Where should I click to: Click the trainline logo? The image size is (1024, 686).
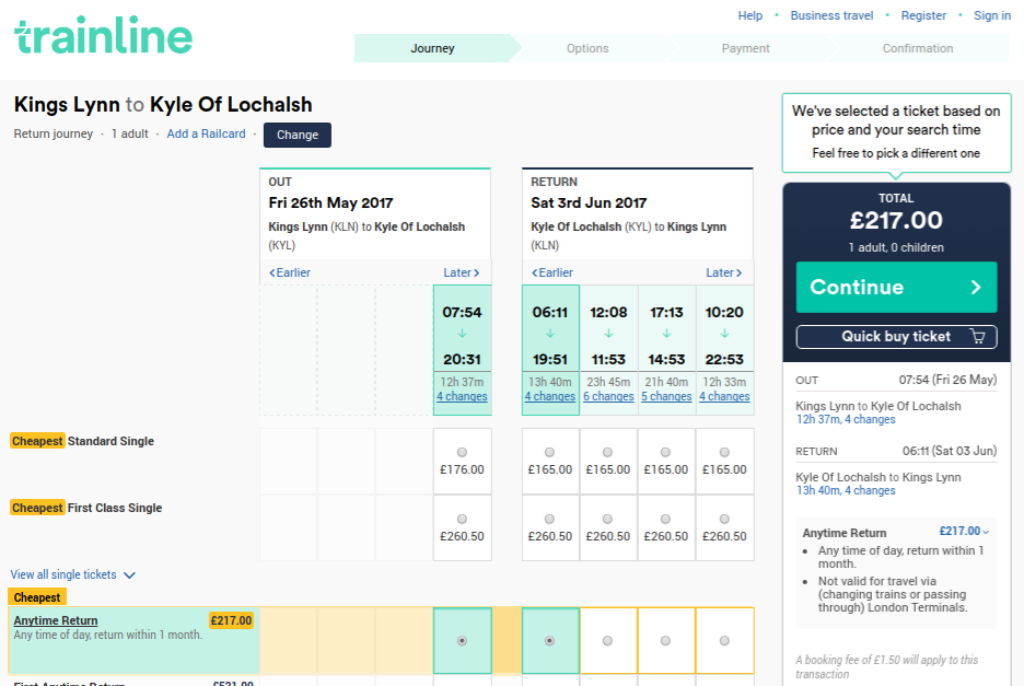(103, 36)
